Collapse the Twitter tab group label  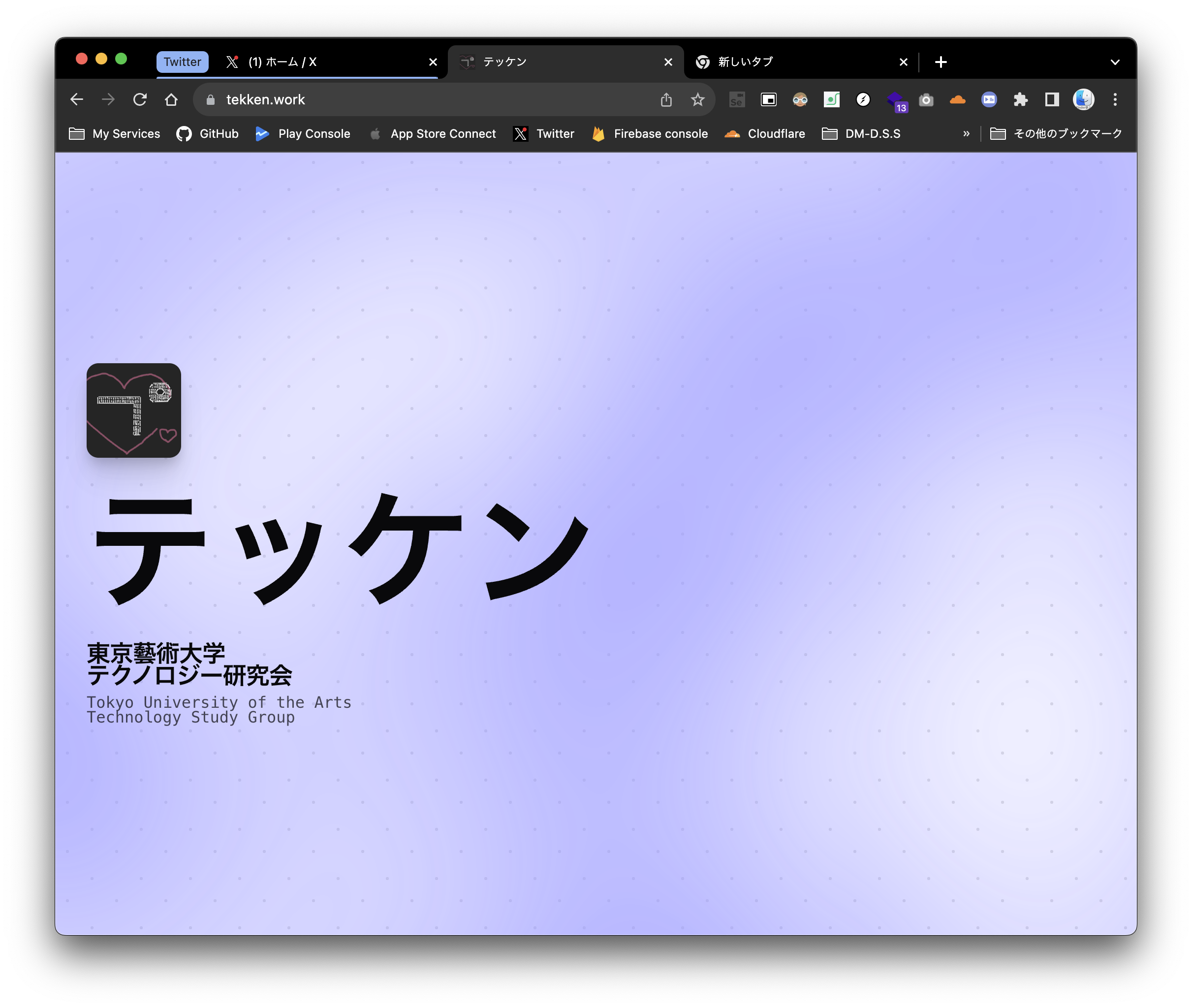(182, 62)
